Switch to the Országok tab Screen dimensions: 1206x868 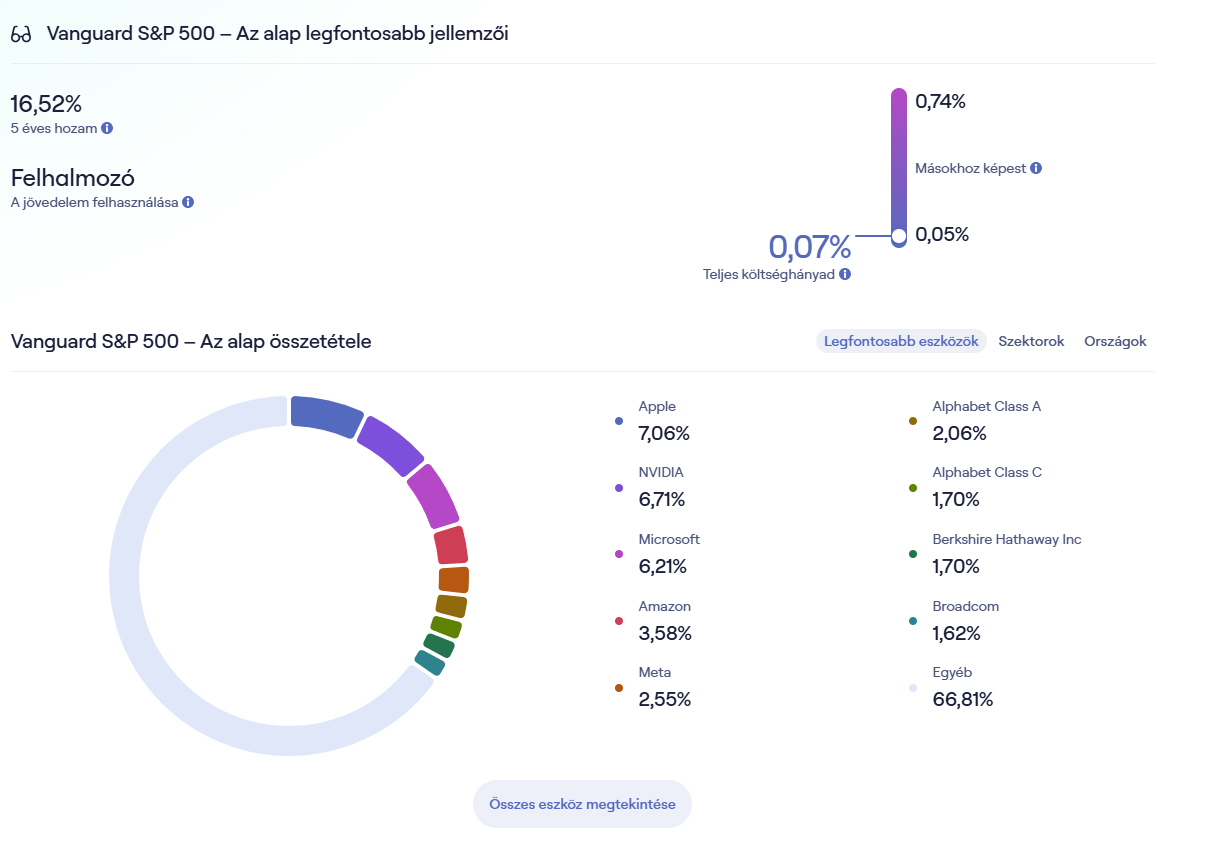[x=1115, y=341]
